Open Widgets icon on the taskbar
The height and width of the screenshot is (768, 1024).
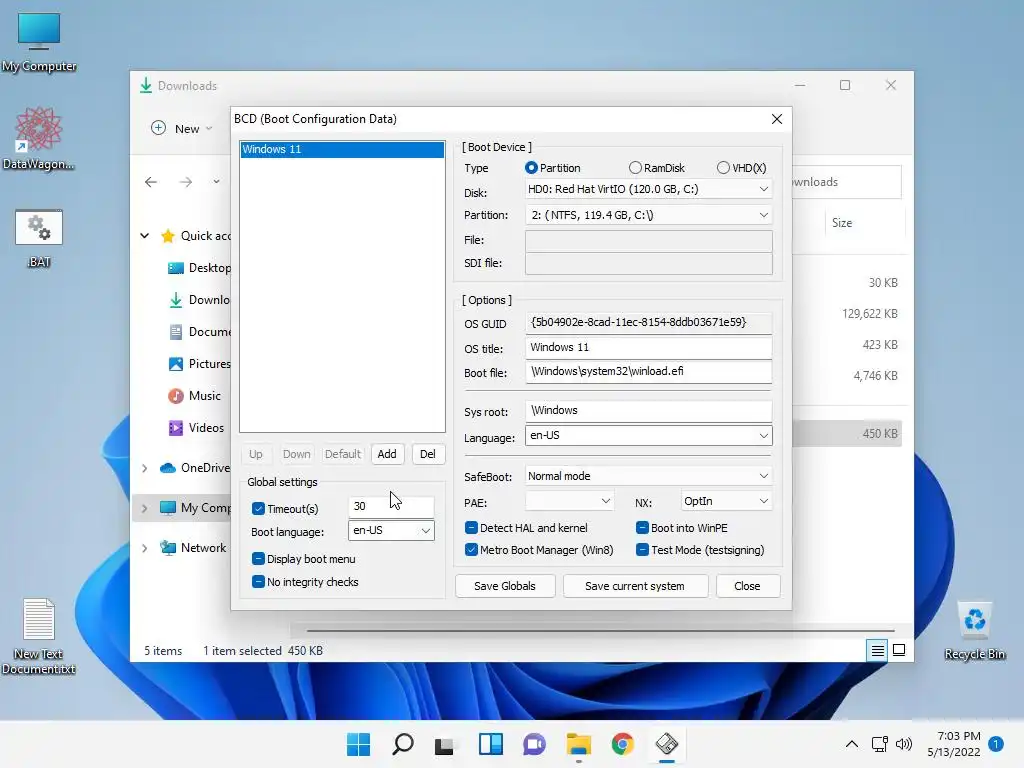tap(490, 744)
